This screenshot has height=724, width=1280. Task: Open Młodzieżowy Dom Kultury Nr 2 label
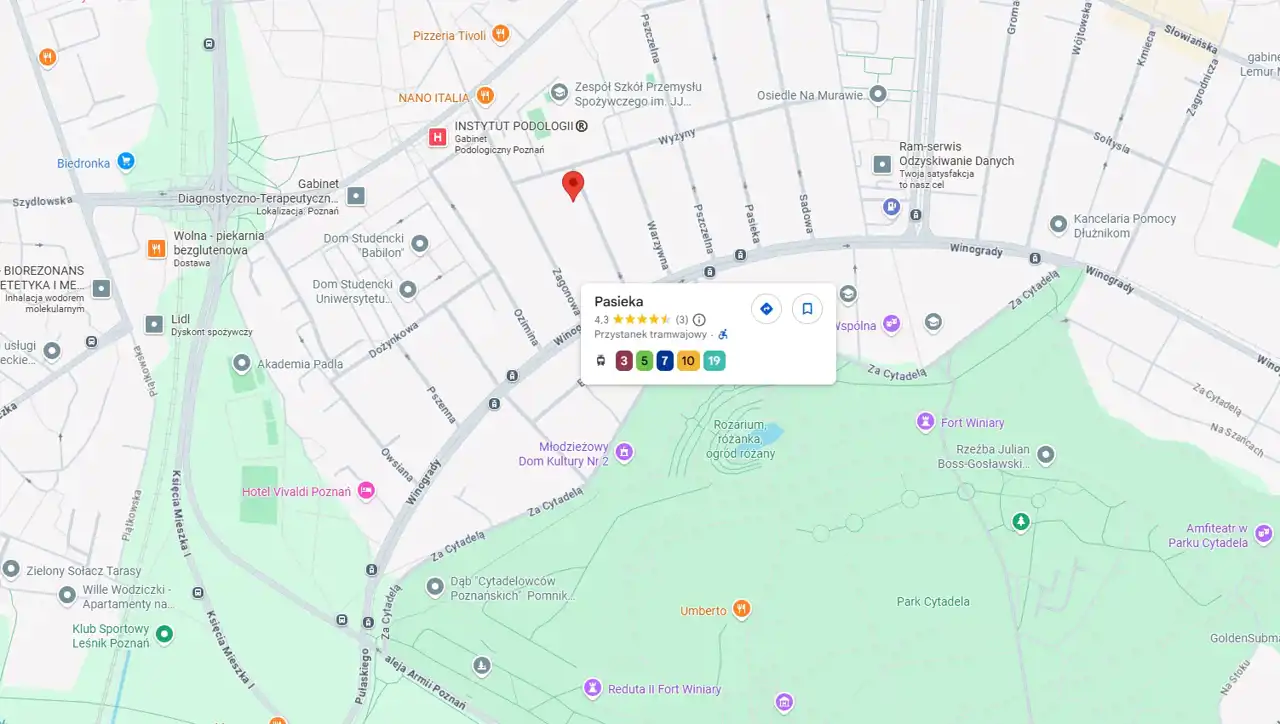[564, 454]
